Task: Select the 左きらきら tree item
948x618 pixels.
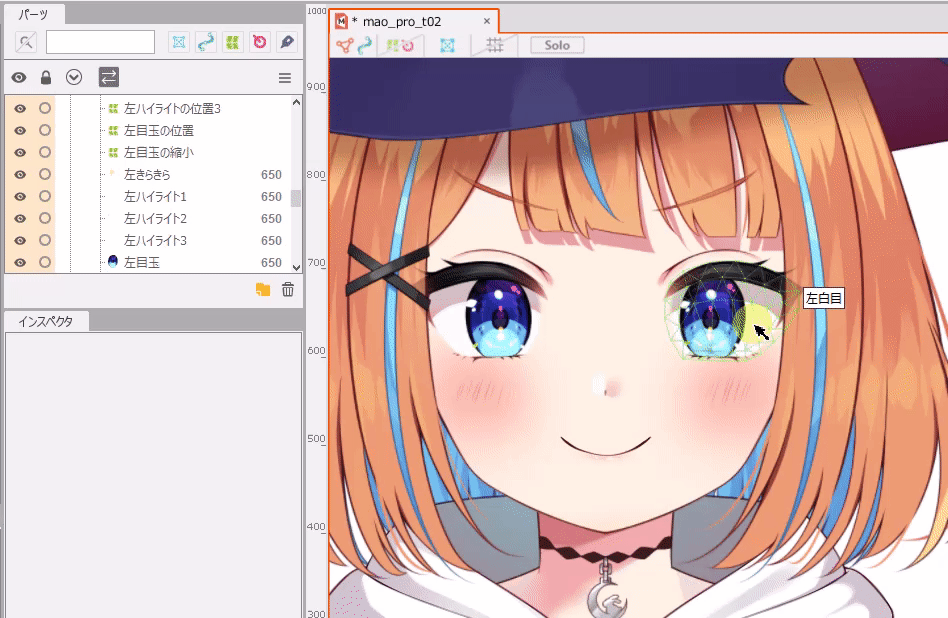Action: [x=147, y=175]
